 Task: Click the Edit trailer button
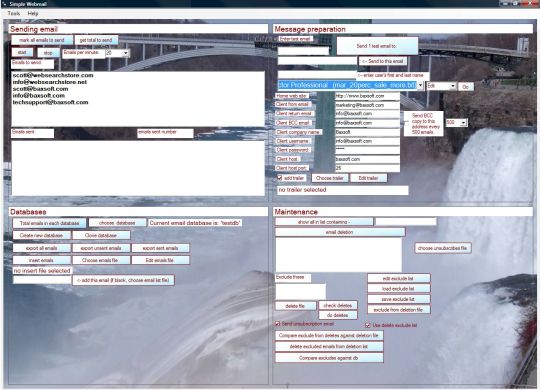pos(368,178)
